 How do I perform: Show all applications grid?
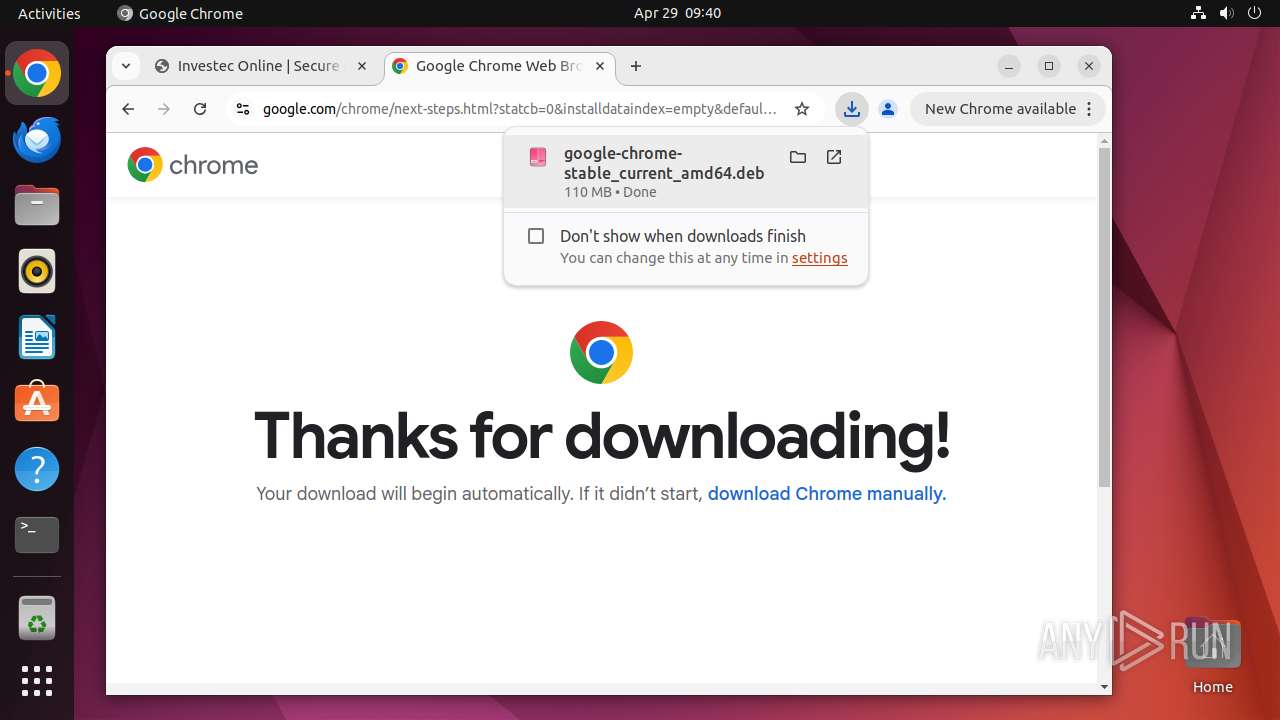point(37,681)
